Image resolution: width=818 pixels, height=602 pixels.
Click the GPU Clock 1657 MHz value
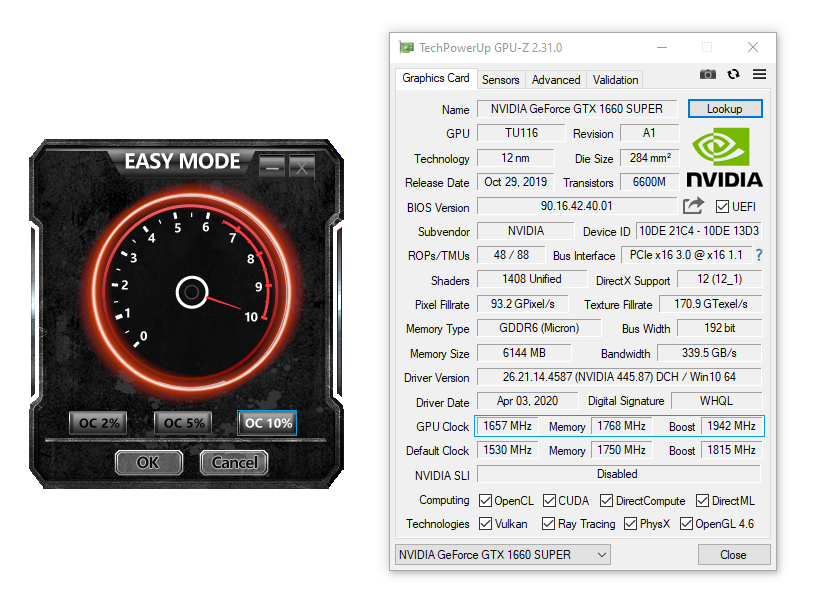pyautogui.click(x=508, y=426)
